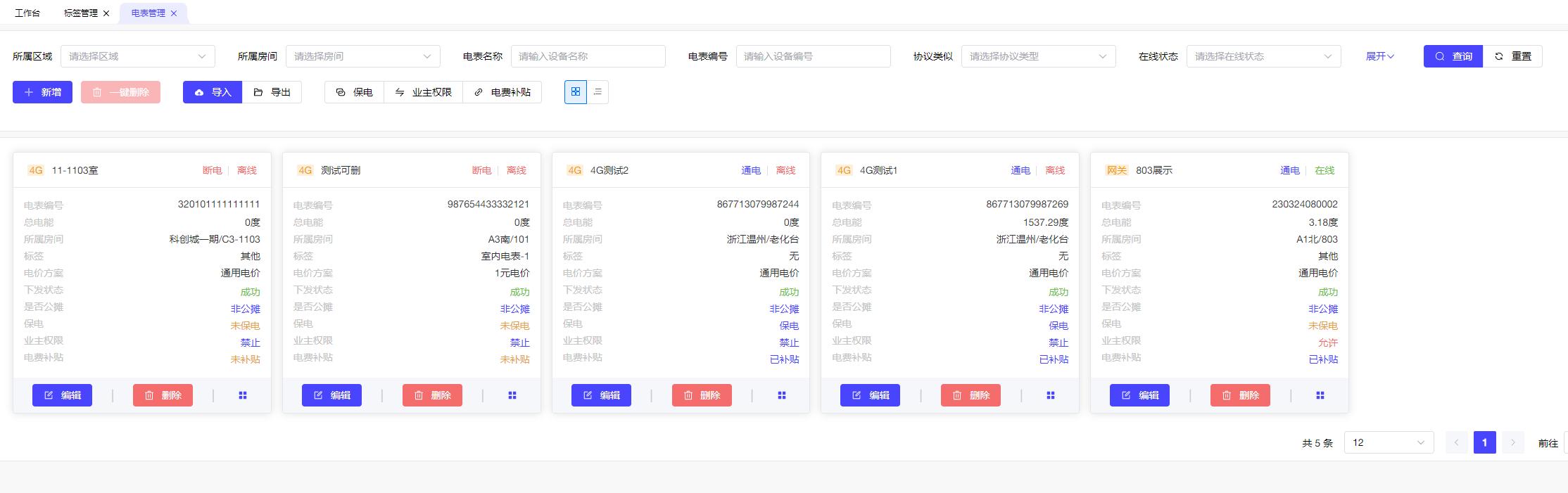
Task: Delete the 11-1103室 meter card
Action: [163, 395]
